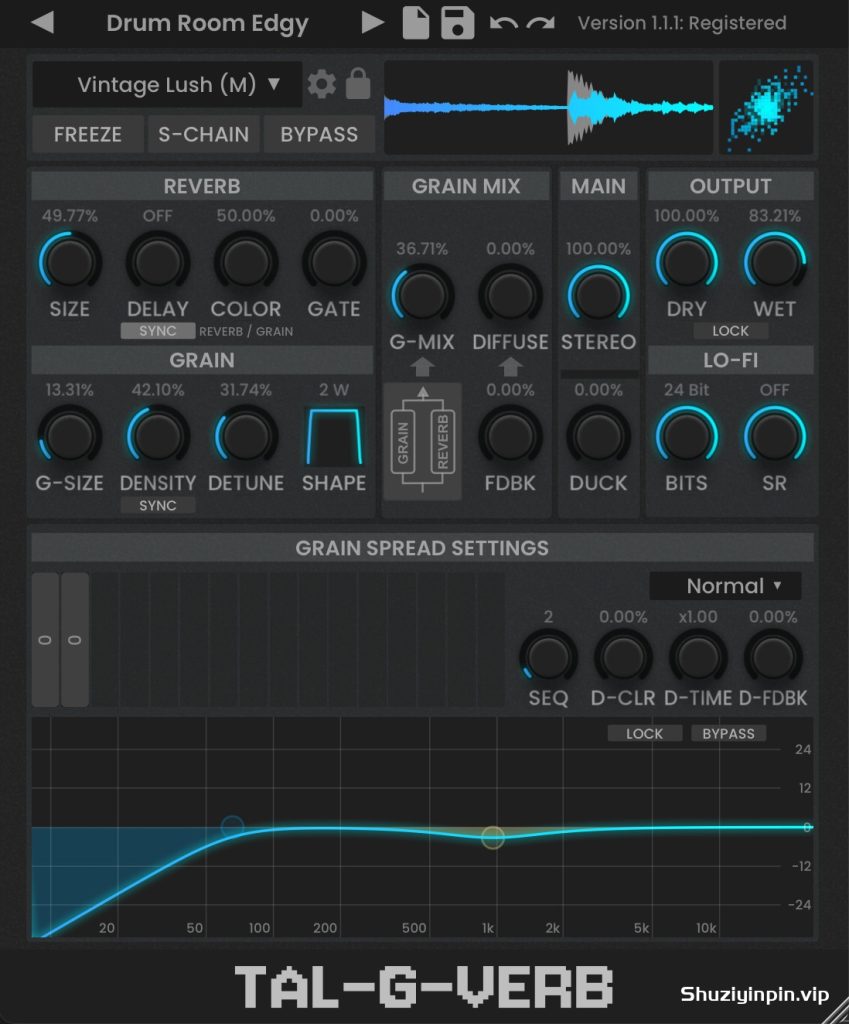
Task: Click the GRAIN SPREAD SETTINGS header
Action: click(422, 548)
